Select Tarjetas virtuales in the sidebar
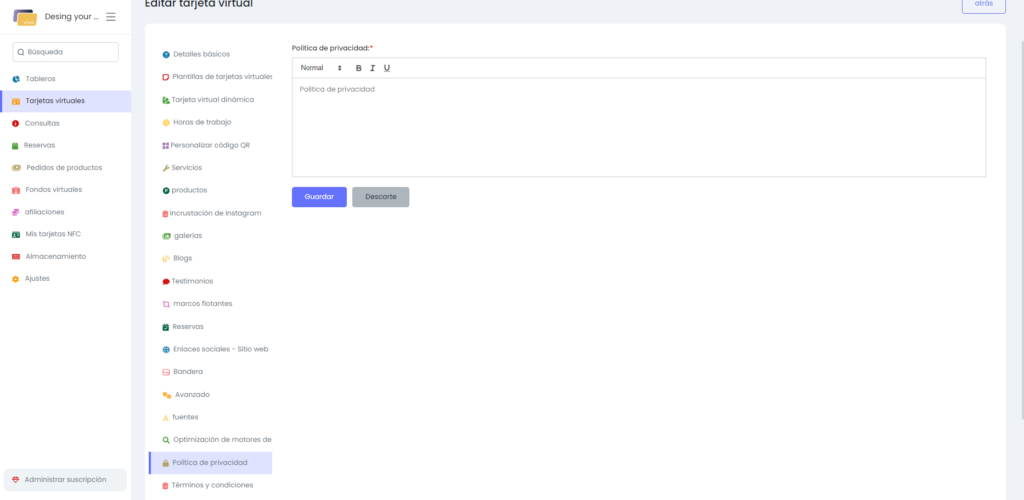 (x=55, y=101)
